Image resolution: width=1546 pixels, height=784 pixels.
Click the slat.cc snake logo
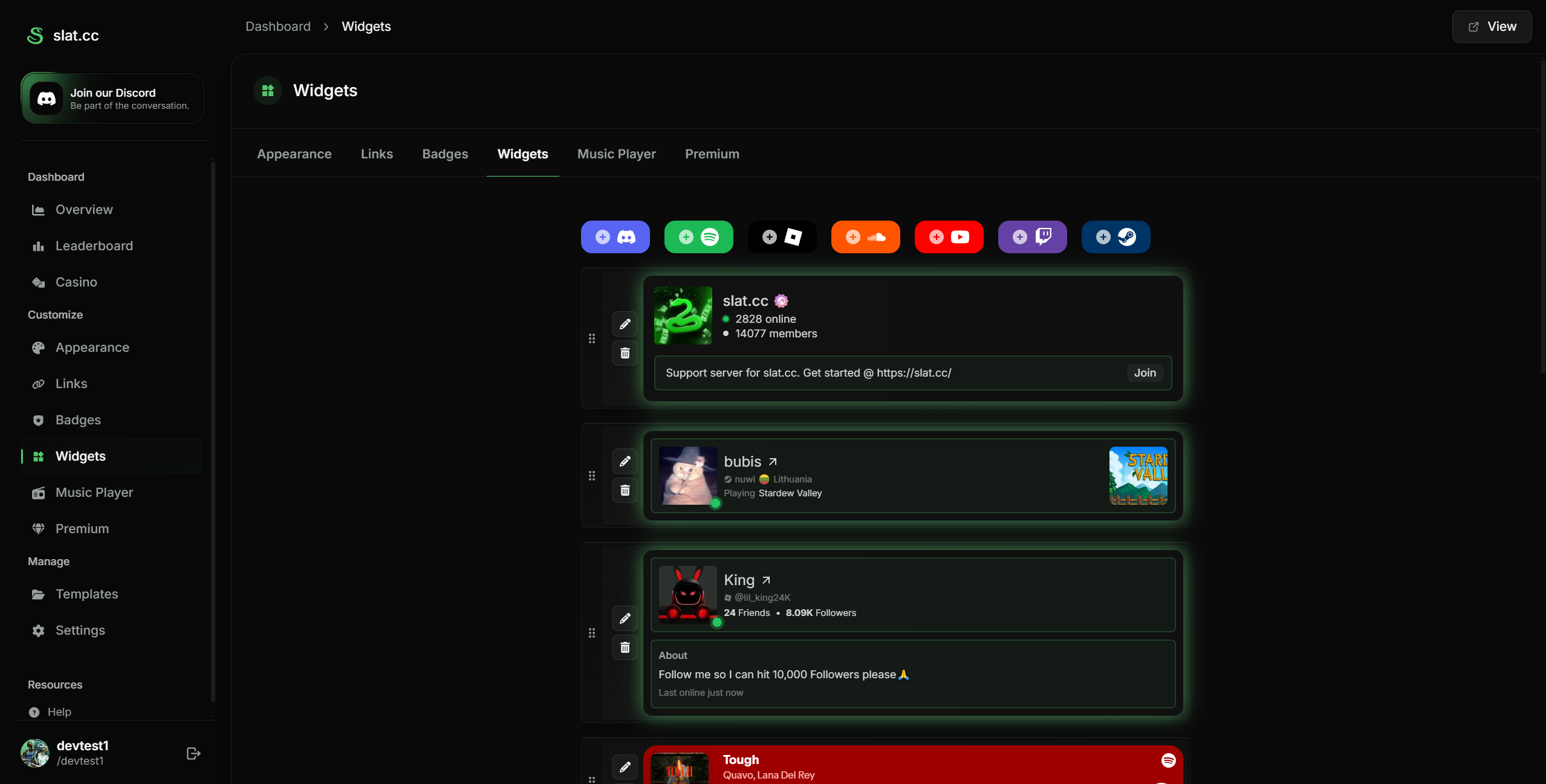coord(35,36)
